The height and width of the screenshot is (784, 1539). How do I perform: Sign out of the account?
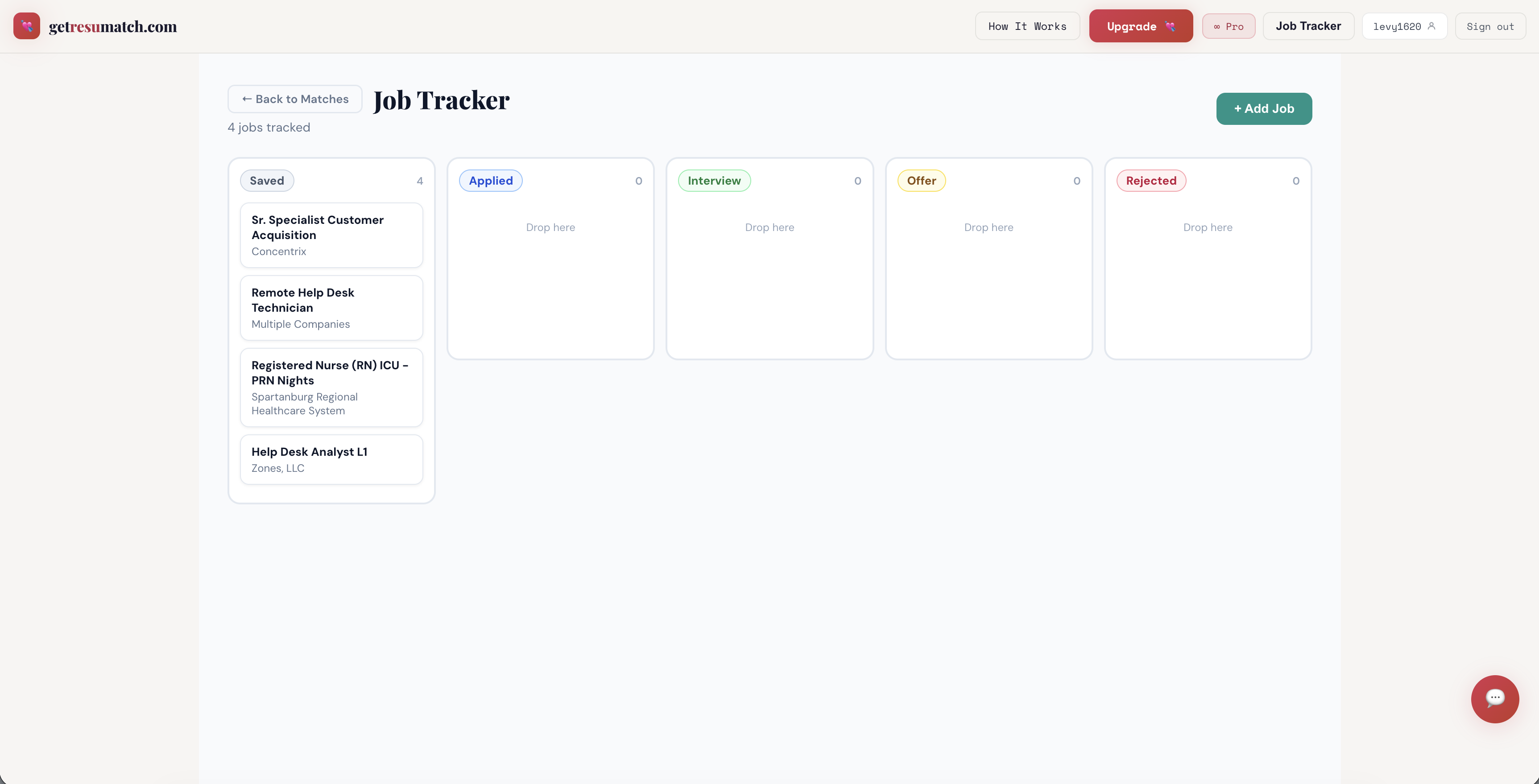click(1489, 26)
